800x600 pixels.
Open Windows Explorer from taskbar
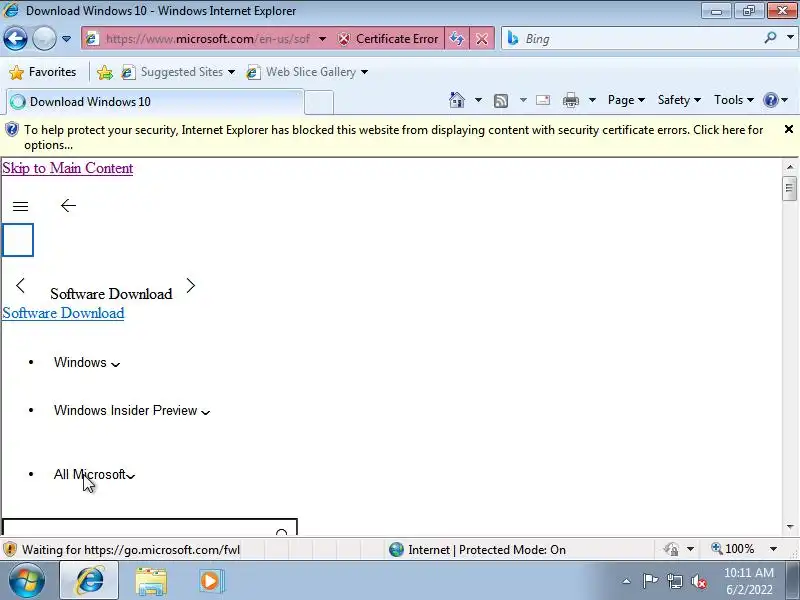[151, 582]
